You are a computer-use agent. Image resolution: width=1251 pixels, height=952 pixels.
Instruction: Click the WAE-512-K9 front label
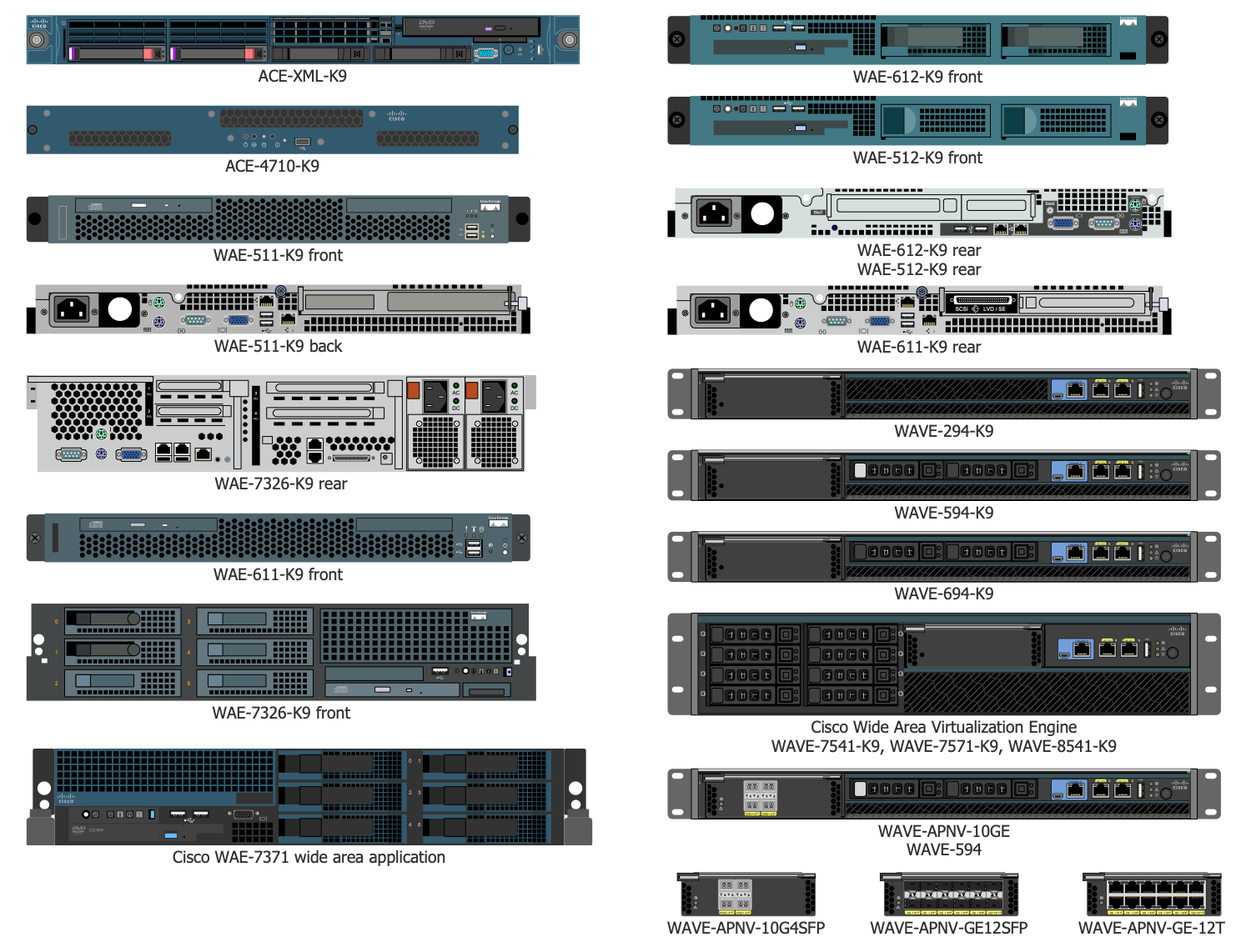pos(917,158)
